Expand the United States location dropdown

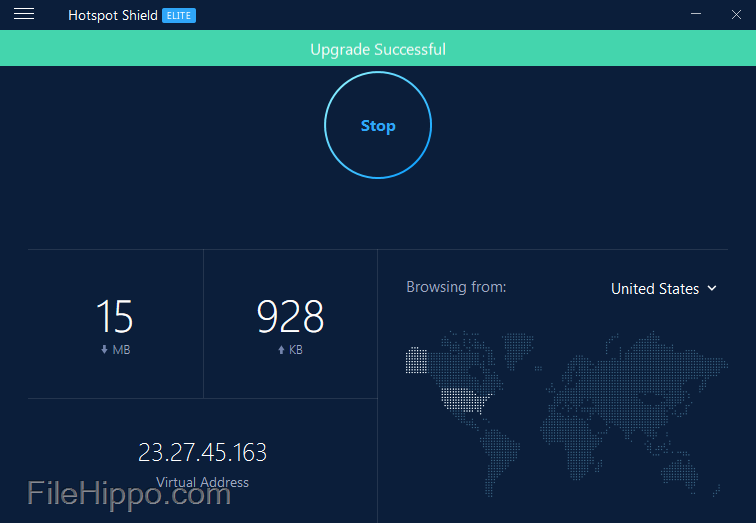coord(663,288)
